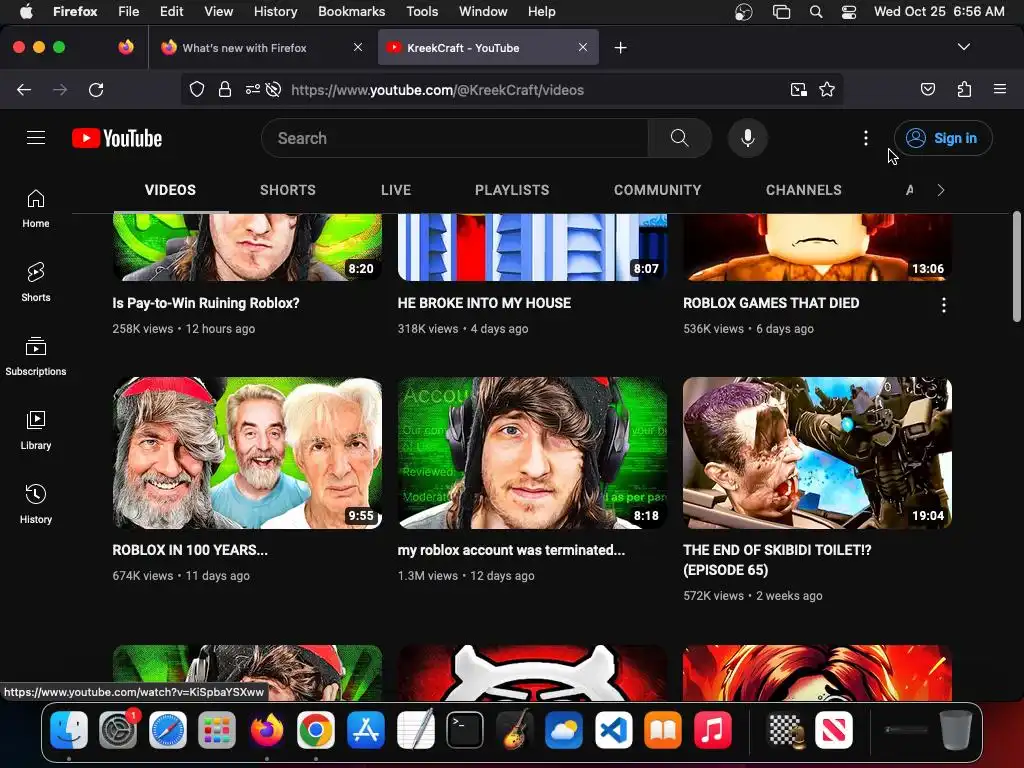
Task: Open THE END OF SKIBIDI TOILET!? title
Action: click(x=777, y=560)
